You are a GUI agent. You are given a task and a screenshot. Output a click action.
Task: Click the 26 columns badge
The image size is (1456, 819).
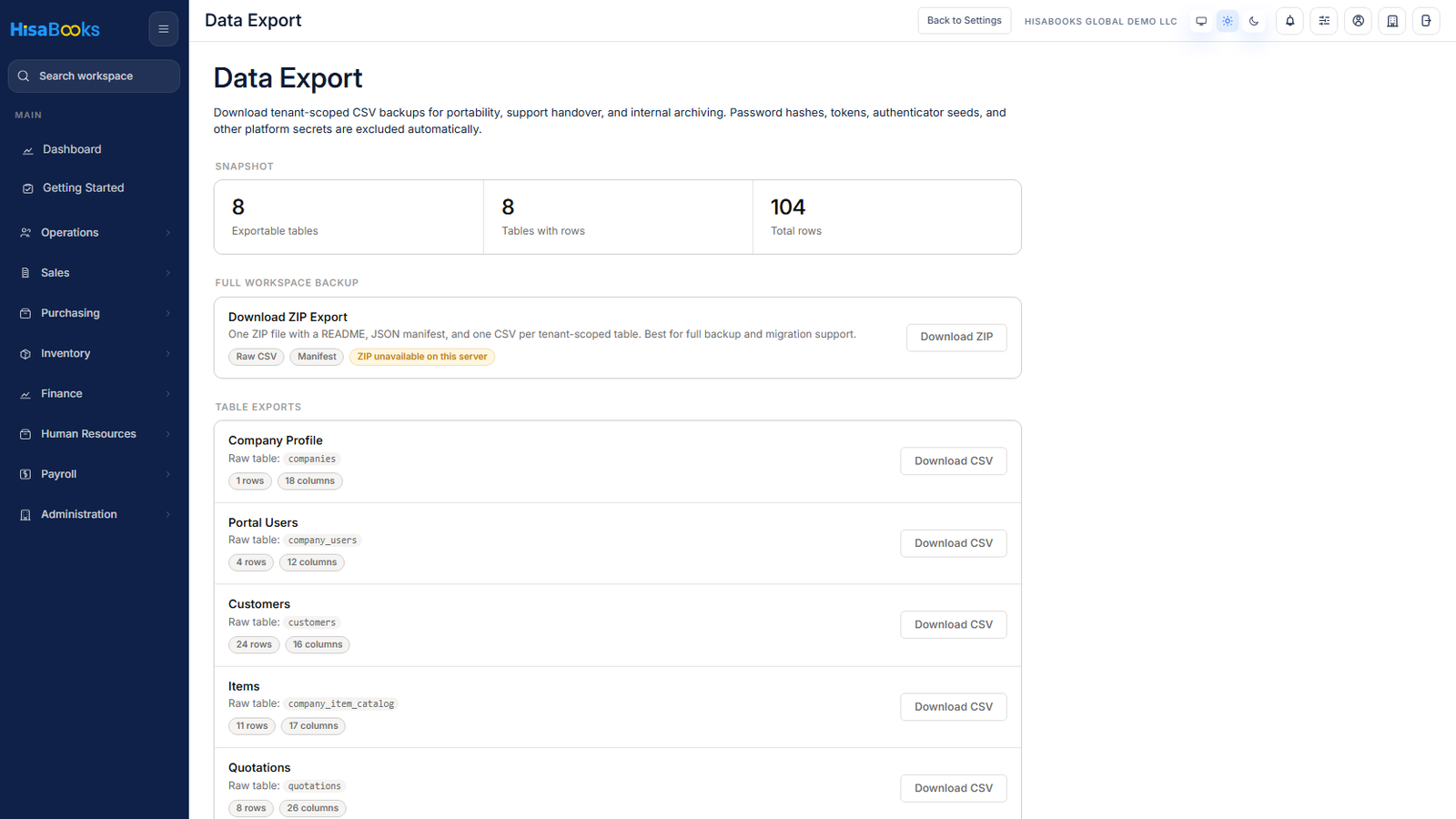coord(313,808)
